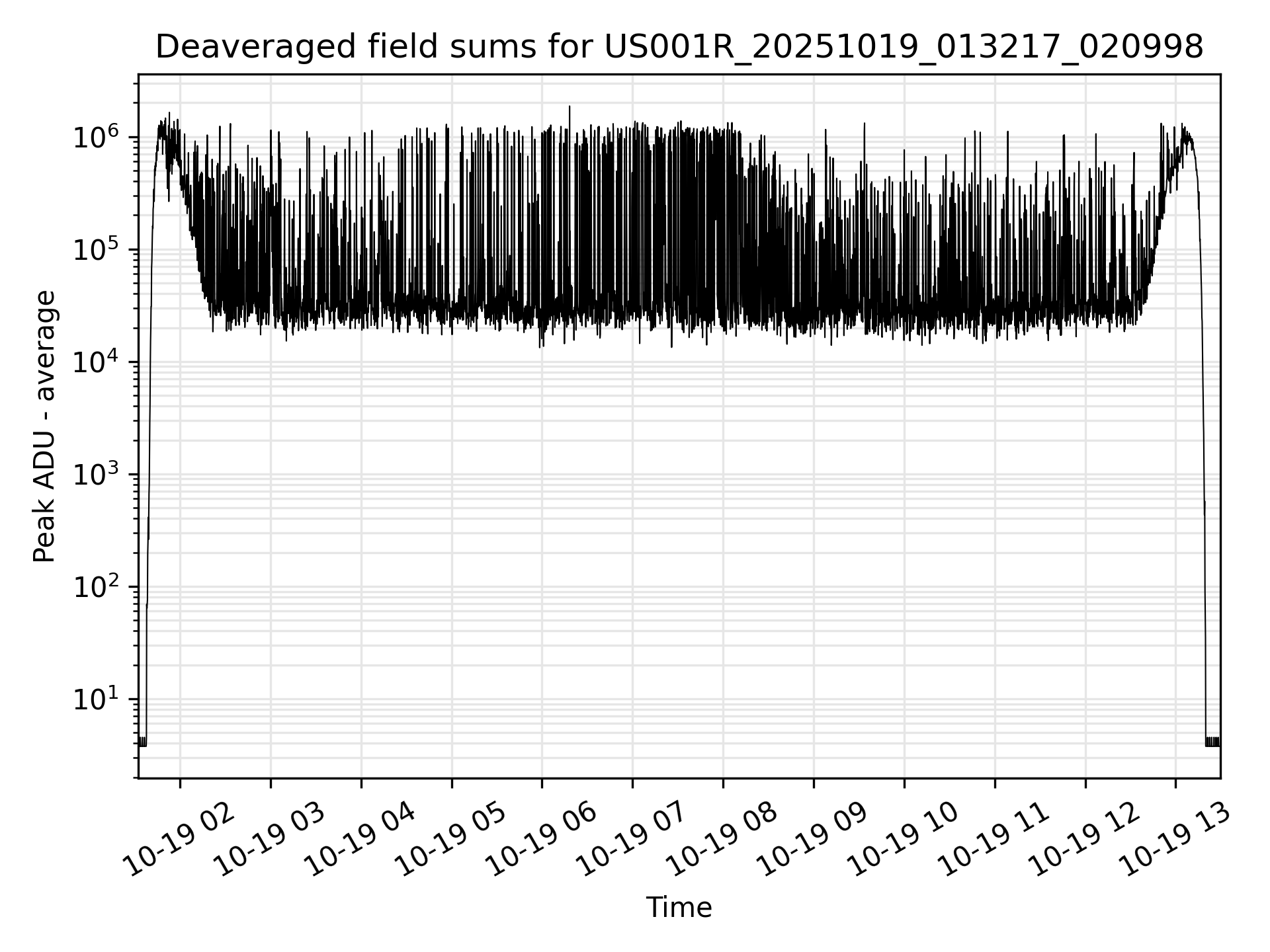Viewport: 1270px width, 952px height.
Task: Click the plot title text
Action: click(679, 48)
